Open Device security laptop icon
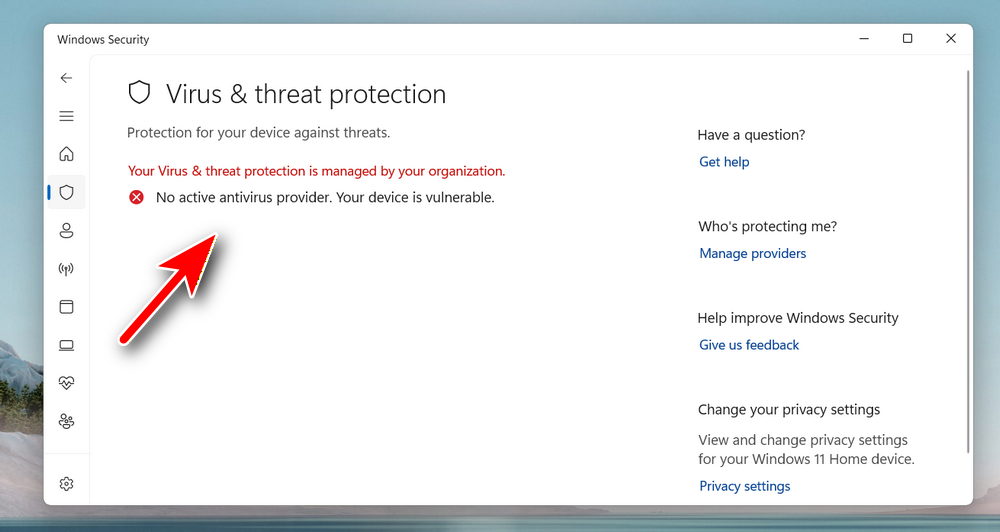1000x532 pixels. pos(66,345)
